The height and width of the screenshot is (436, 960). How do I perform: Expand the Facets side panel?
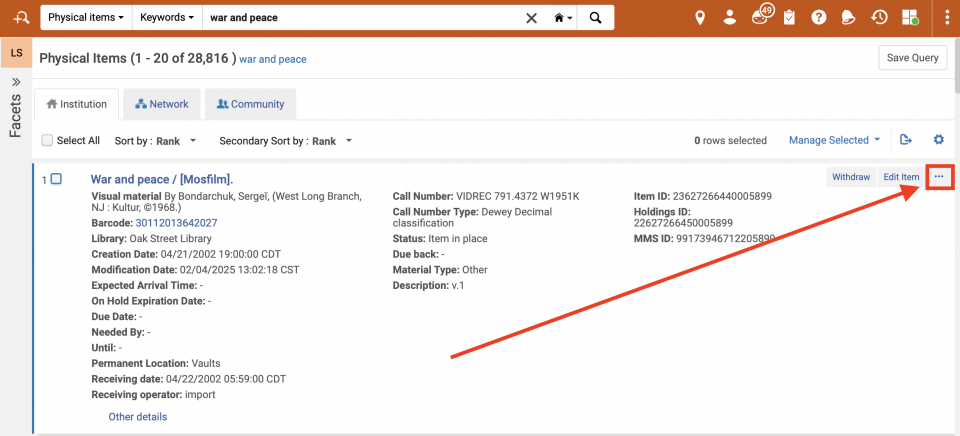pyautogui.click(x=16, y=82)
